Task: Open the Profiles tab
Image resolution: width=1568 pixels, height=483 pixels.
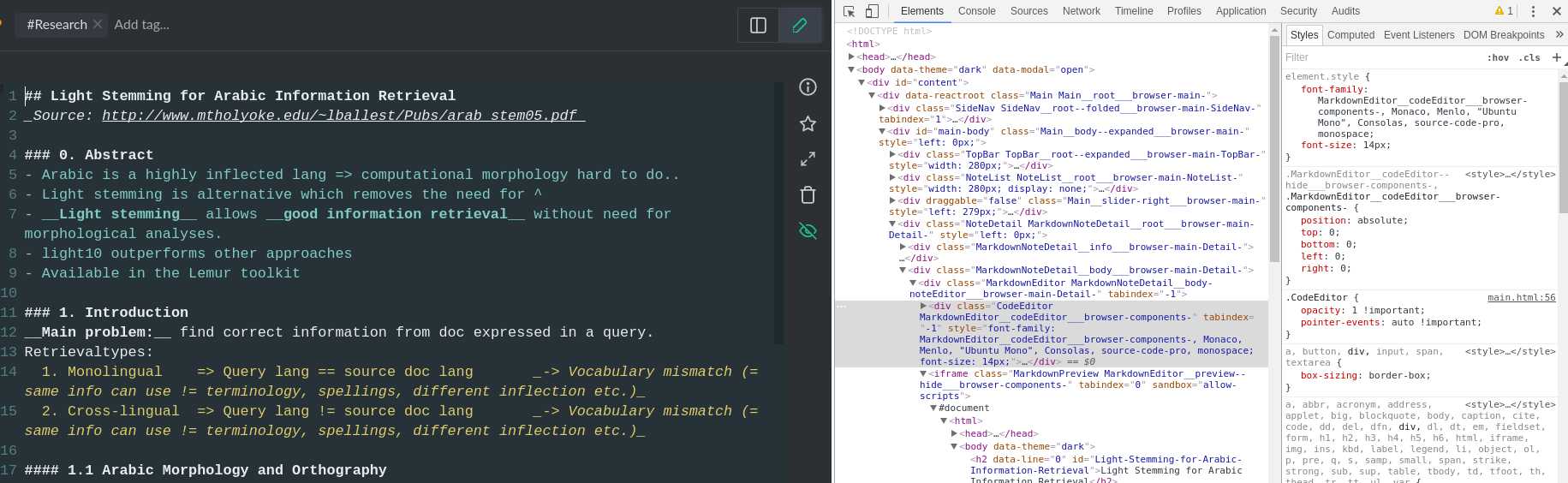Action: click(x=1183, y=11)
